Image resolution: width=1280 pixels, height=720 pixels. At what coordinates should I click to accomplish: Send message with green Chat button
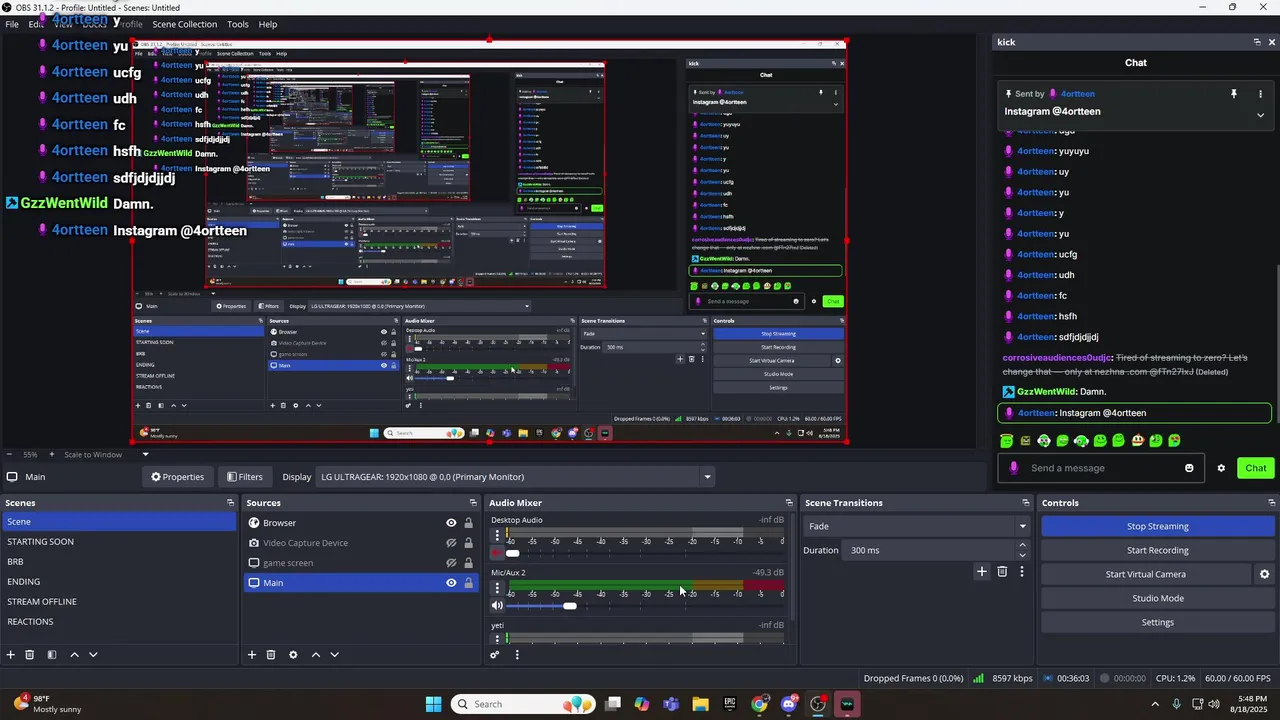click(x=1256, y=468)
